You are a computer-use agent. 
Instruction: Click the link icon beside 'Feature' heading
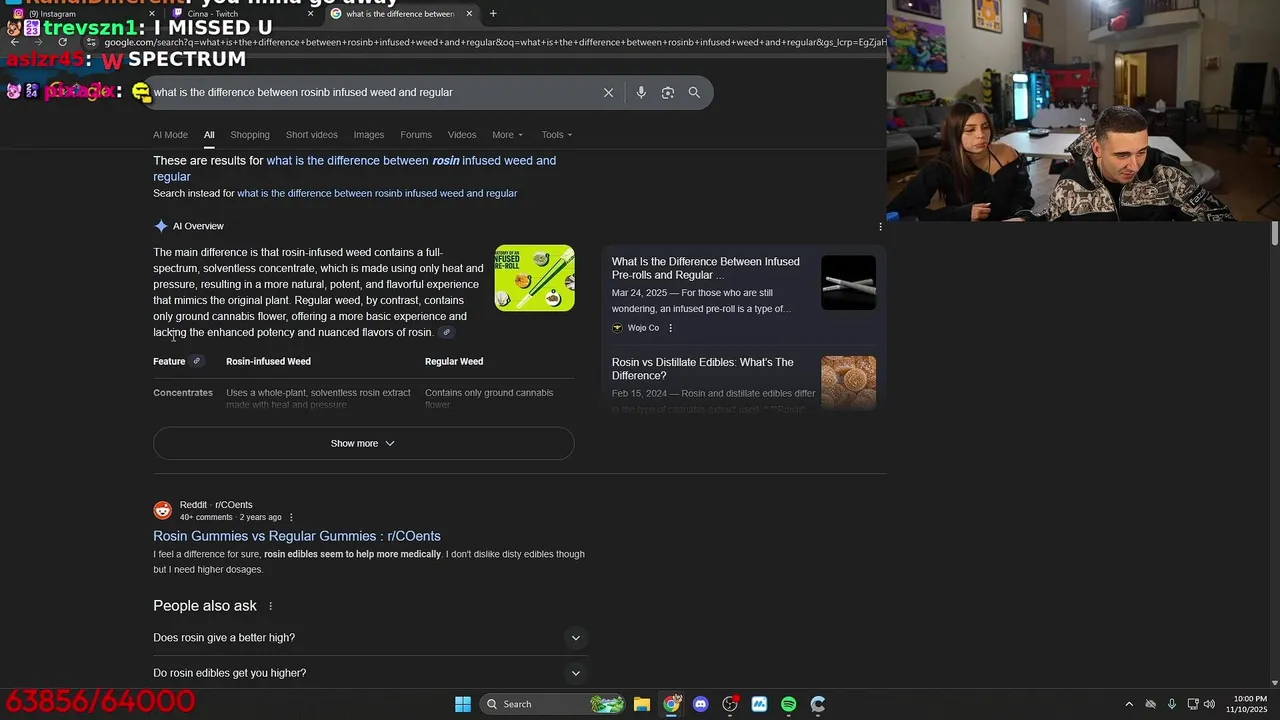pyautogui.click(x=197, y=361)
